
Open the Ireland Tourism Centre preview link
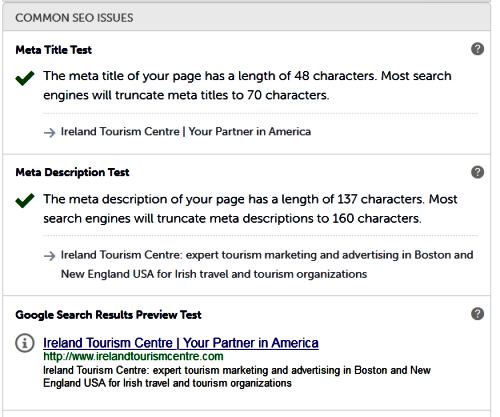tap(181, 343)
